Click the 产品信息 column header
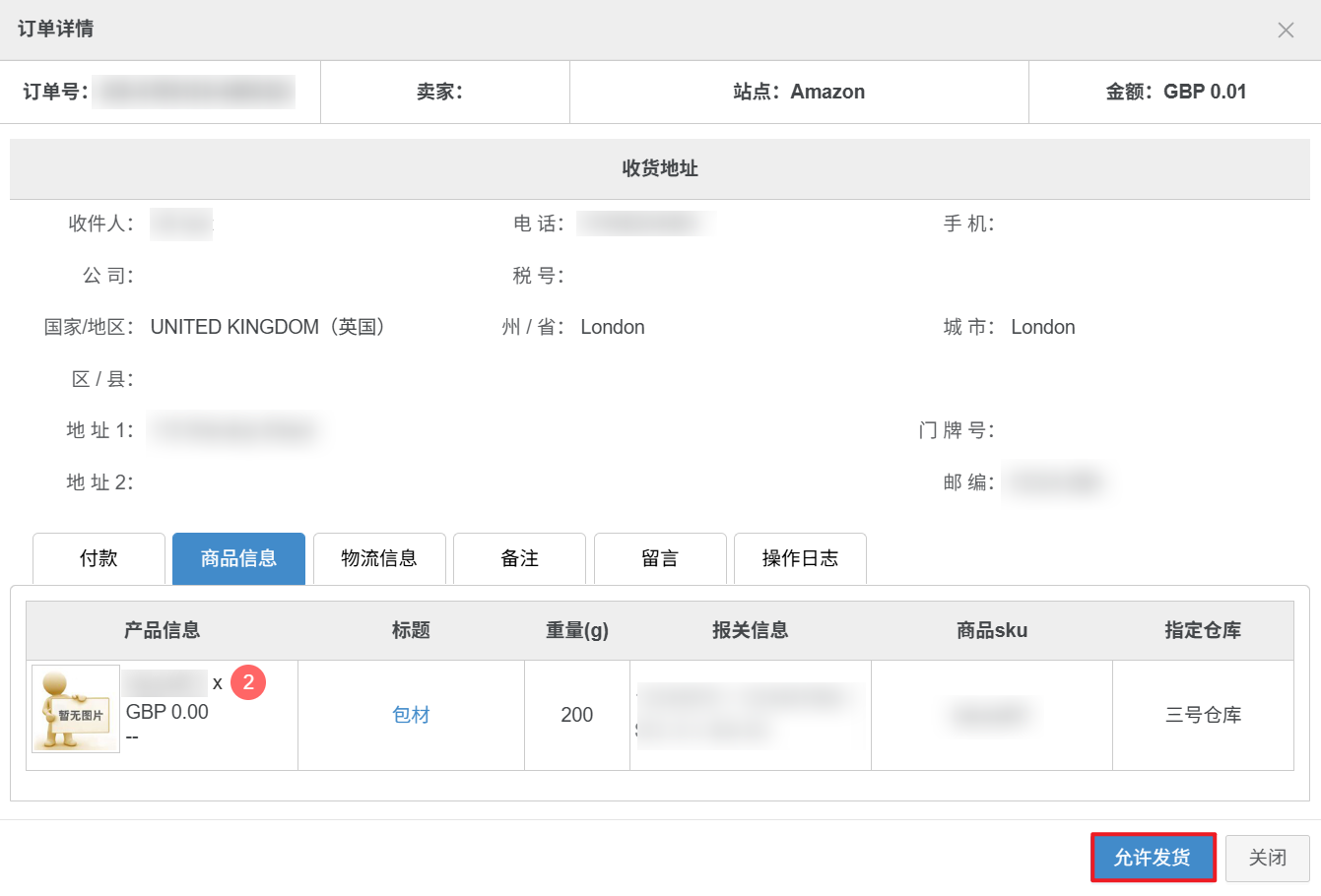1321x896 pixels. point(162,630)
